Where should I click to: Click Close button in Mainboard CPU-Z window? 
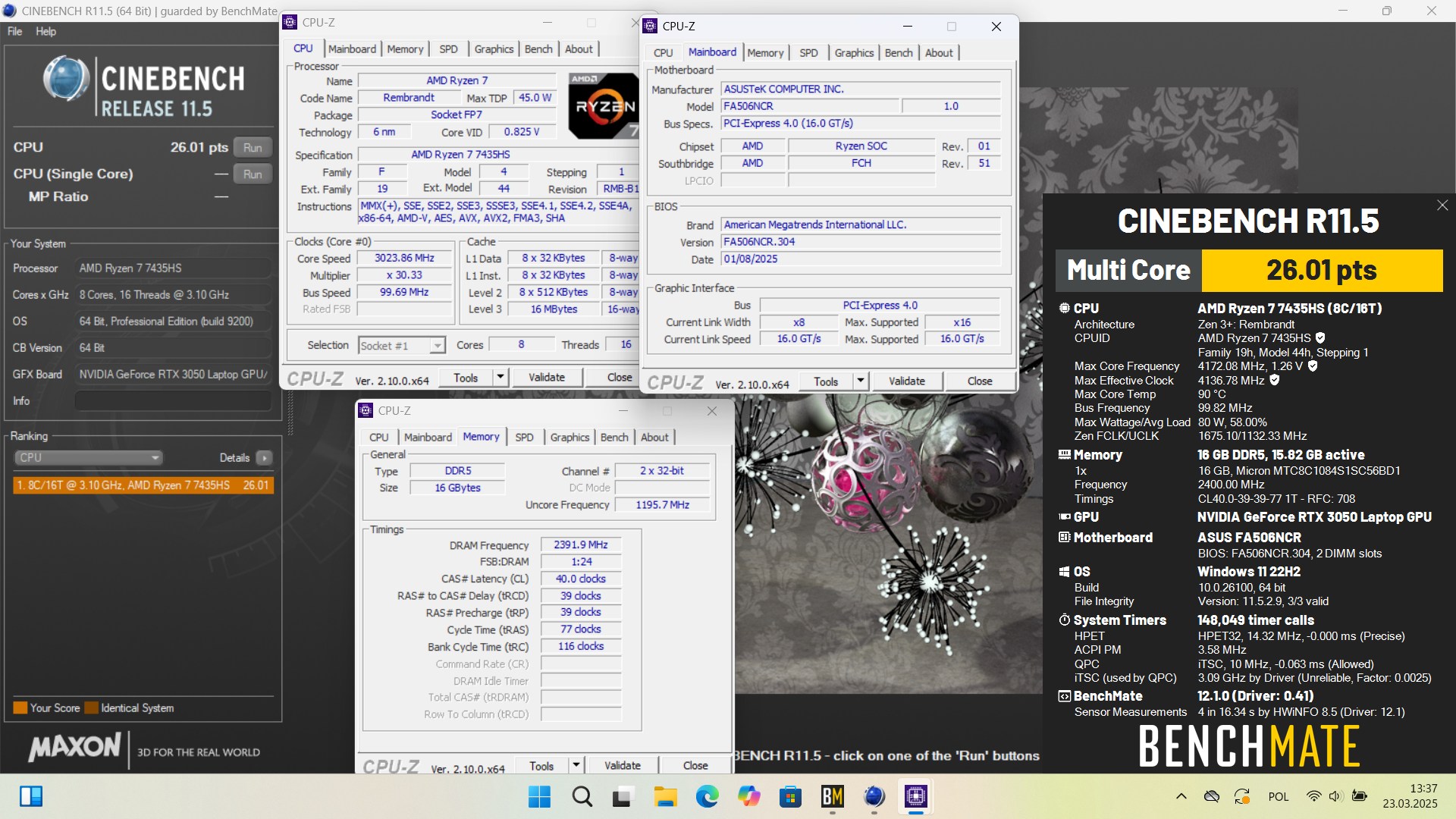click(980, 381)
